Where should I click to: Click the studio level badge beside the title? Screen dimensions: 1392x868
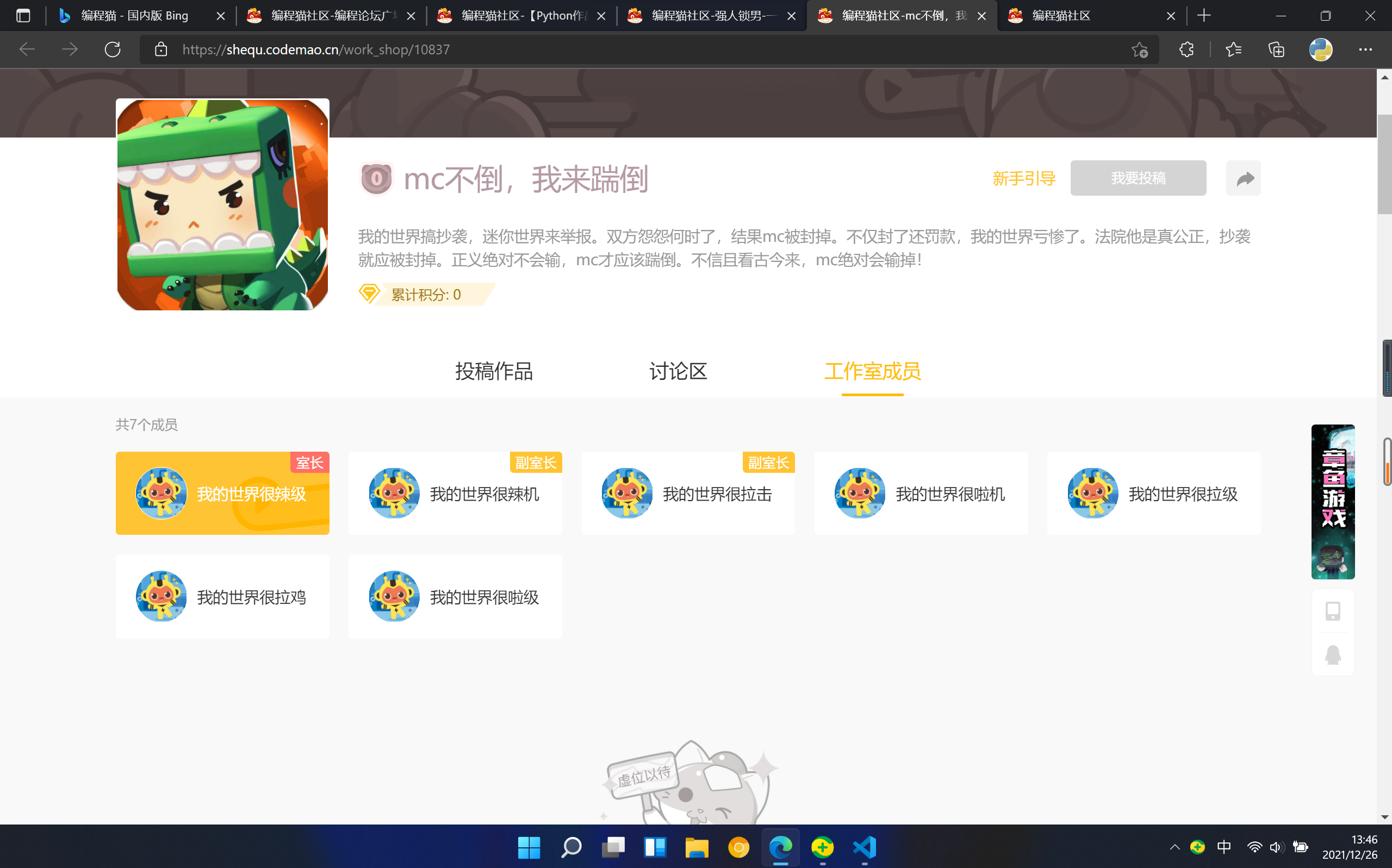(376, 178)
